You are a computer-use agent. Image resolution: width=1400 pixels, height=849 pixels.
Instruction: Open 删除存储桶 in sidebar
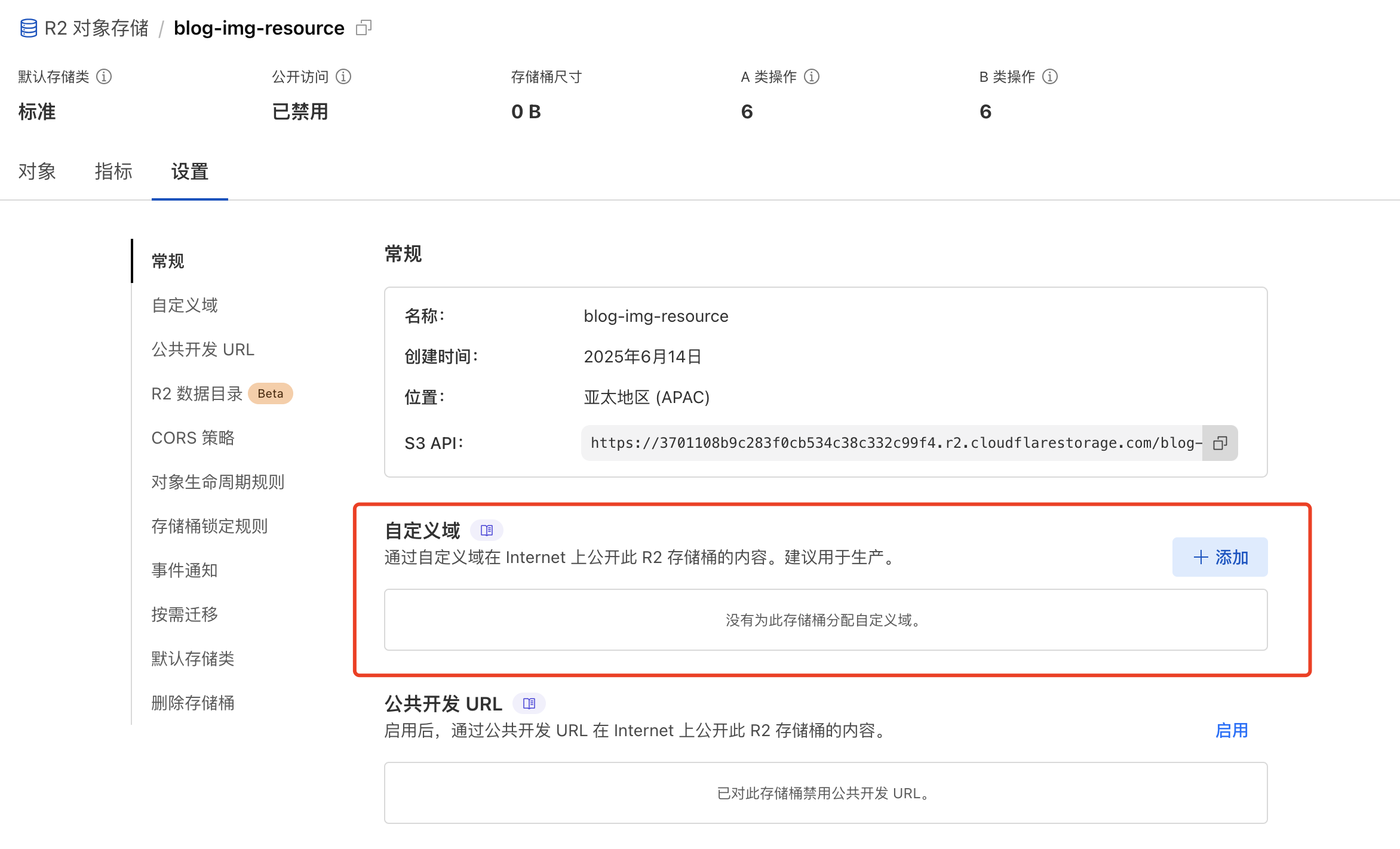pos(193,703)
